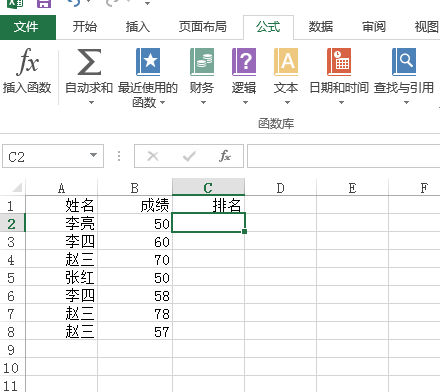
Task: Switch to the Data (数据) tab
Action: pyautogui.click(x=321, y=27)
